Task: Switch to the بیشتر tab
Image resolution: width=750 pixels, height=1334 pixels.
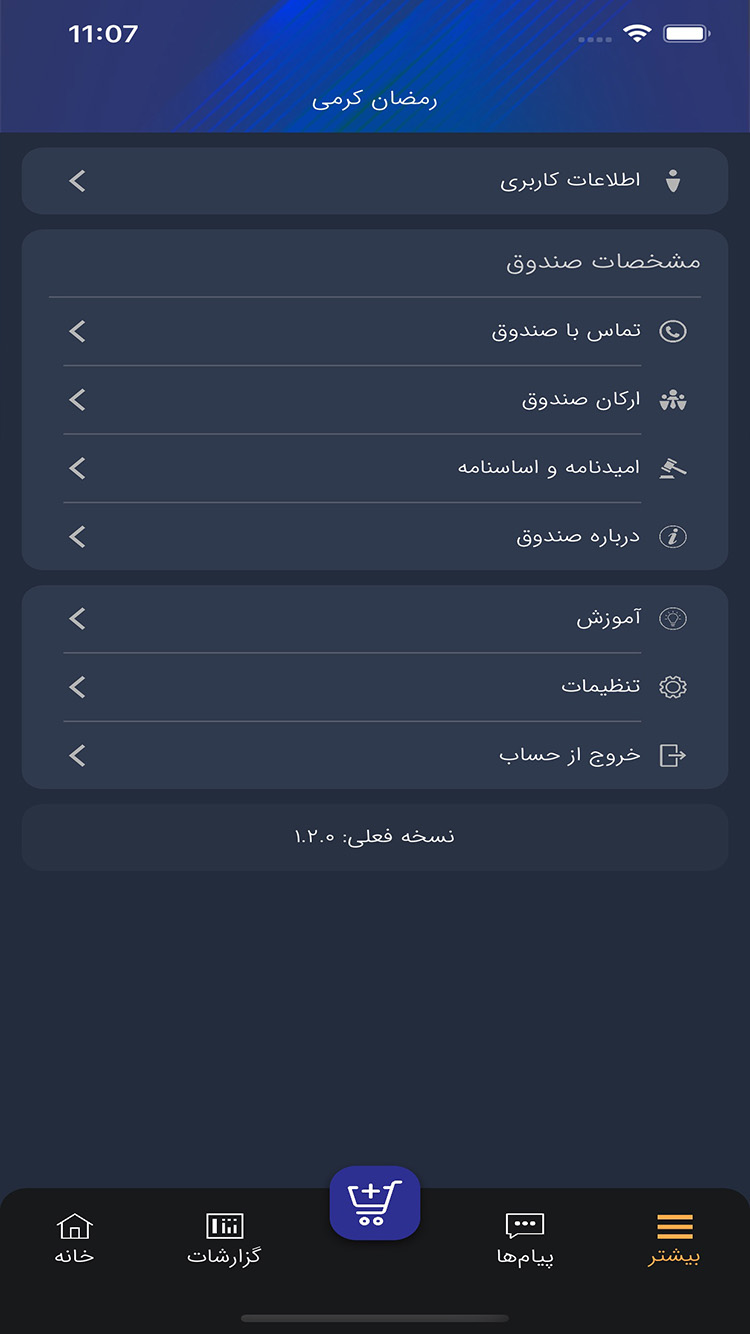Action: pos(673,1240)
